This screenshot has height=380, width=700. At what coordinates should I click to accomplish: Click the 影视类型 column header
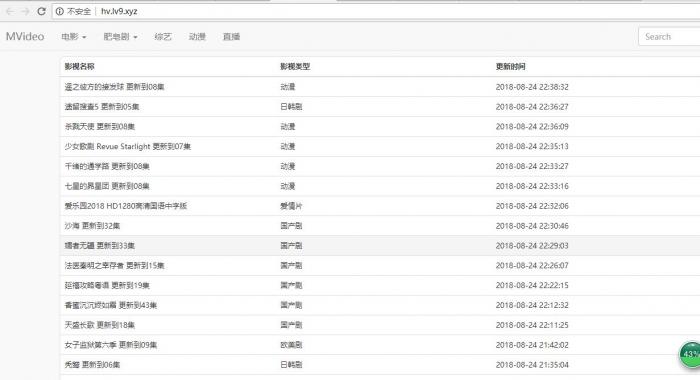[x=295, y=67]
